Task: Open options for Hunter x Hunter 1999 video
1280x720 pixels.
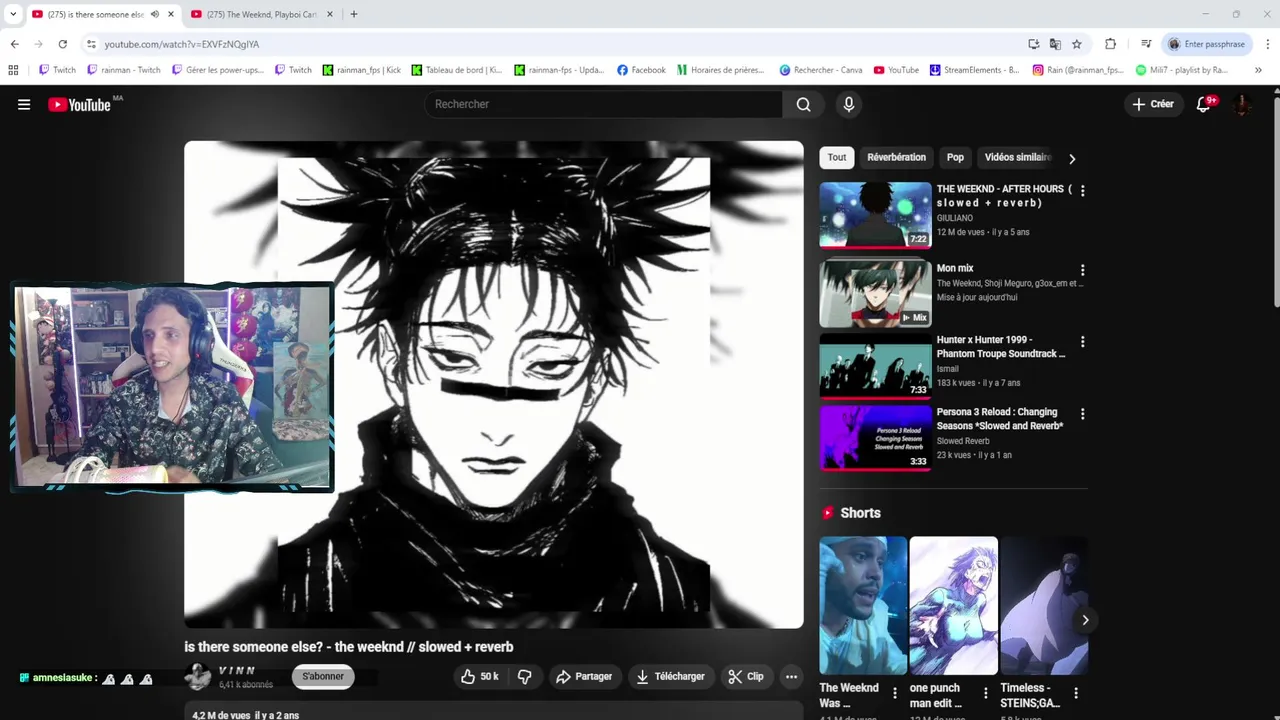Action: (x=1082, y=341)
